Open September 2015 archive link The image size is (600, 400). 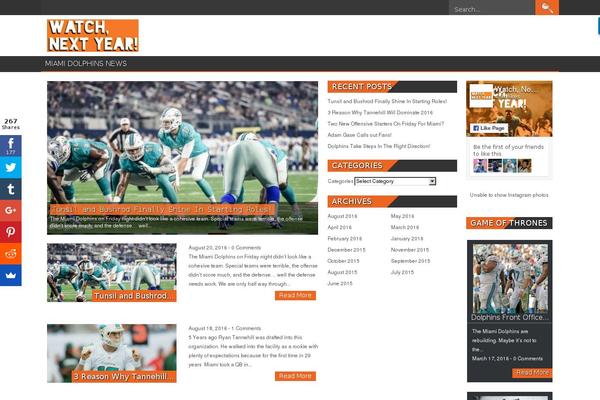[410, 261]
